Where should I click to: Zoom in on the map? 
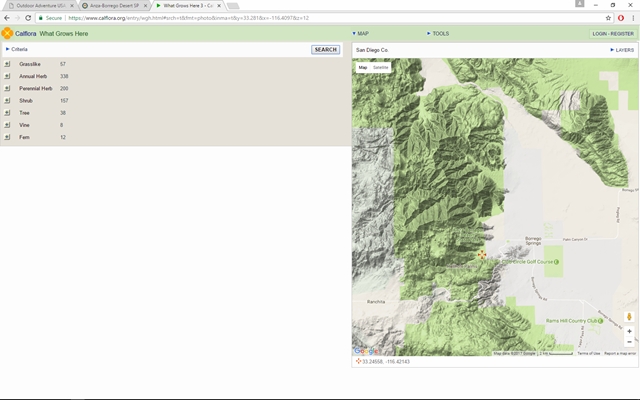point(629,331)
